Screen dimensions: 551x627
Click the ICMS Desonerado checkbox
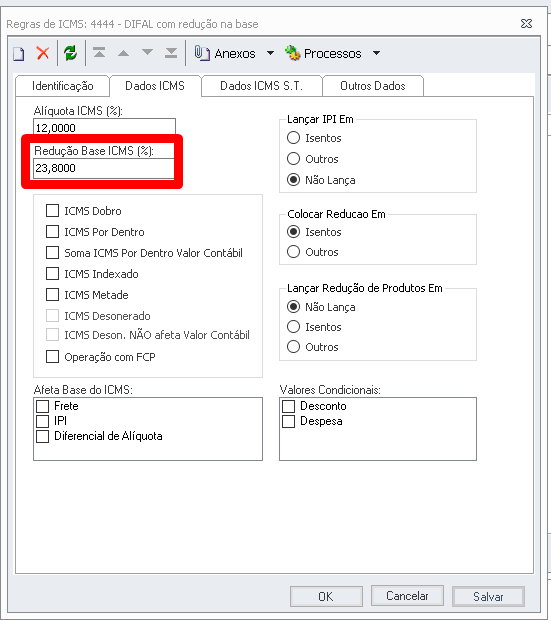tap(52, 315)
